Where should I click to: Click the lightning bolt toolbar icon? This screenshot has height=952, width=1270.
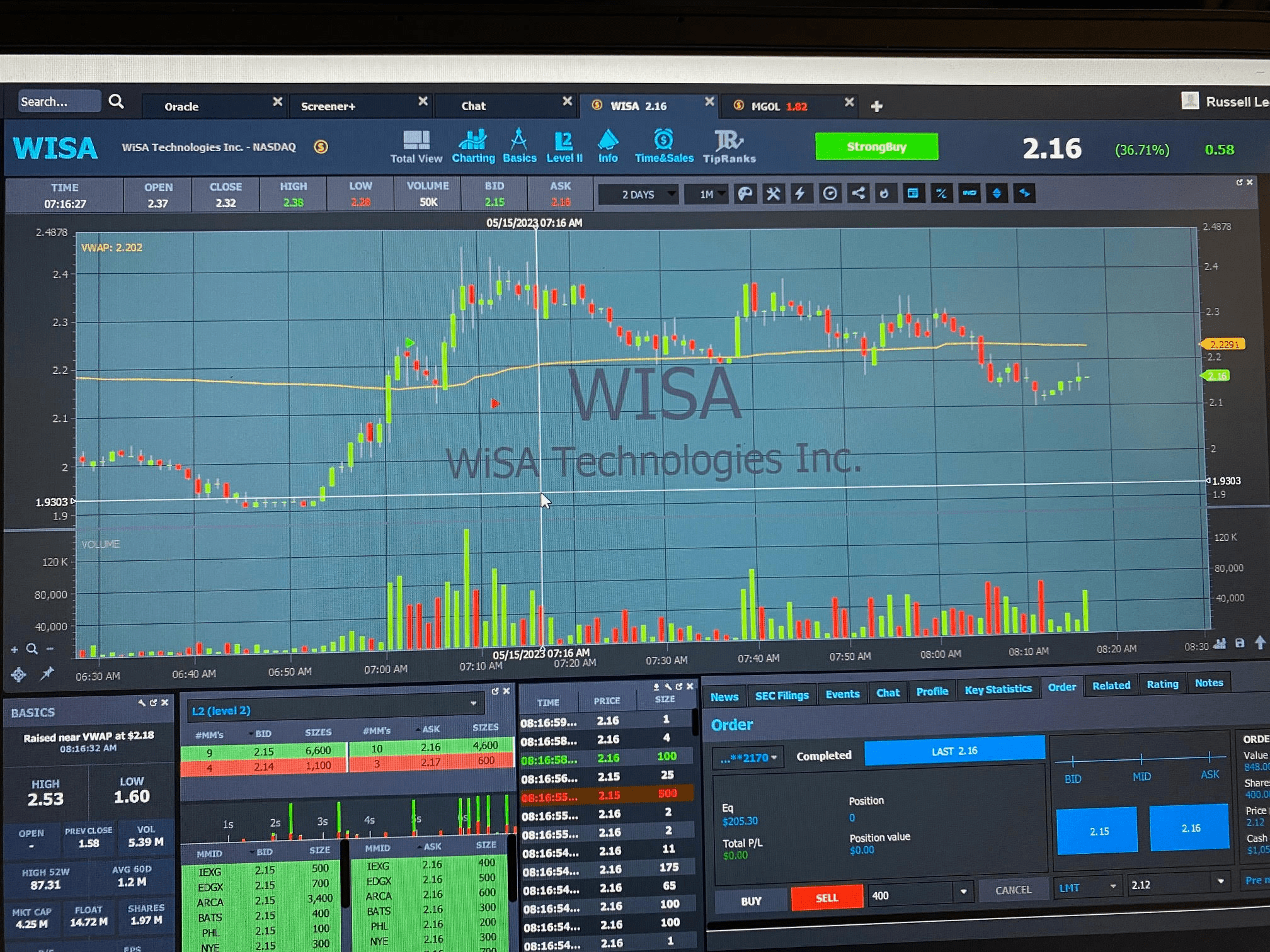[800, 194]
